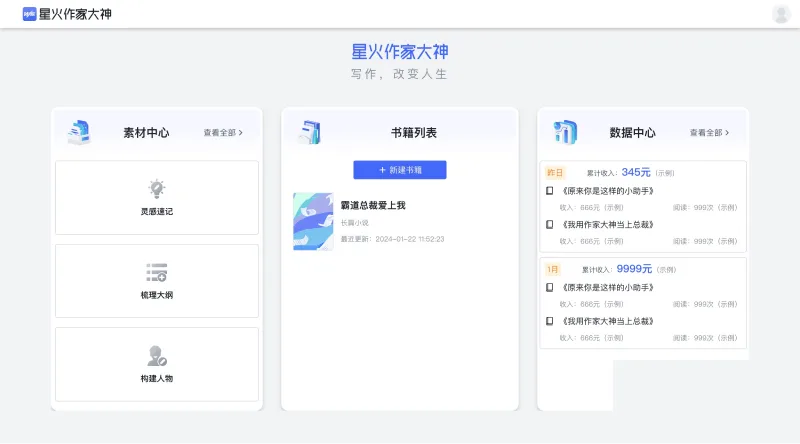The height and width of the screenshot is (444, 800).
Task: Click the 9999元 cumulative income value
Action: coord(634,269)
